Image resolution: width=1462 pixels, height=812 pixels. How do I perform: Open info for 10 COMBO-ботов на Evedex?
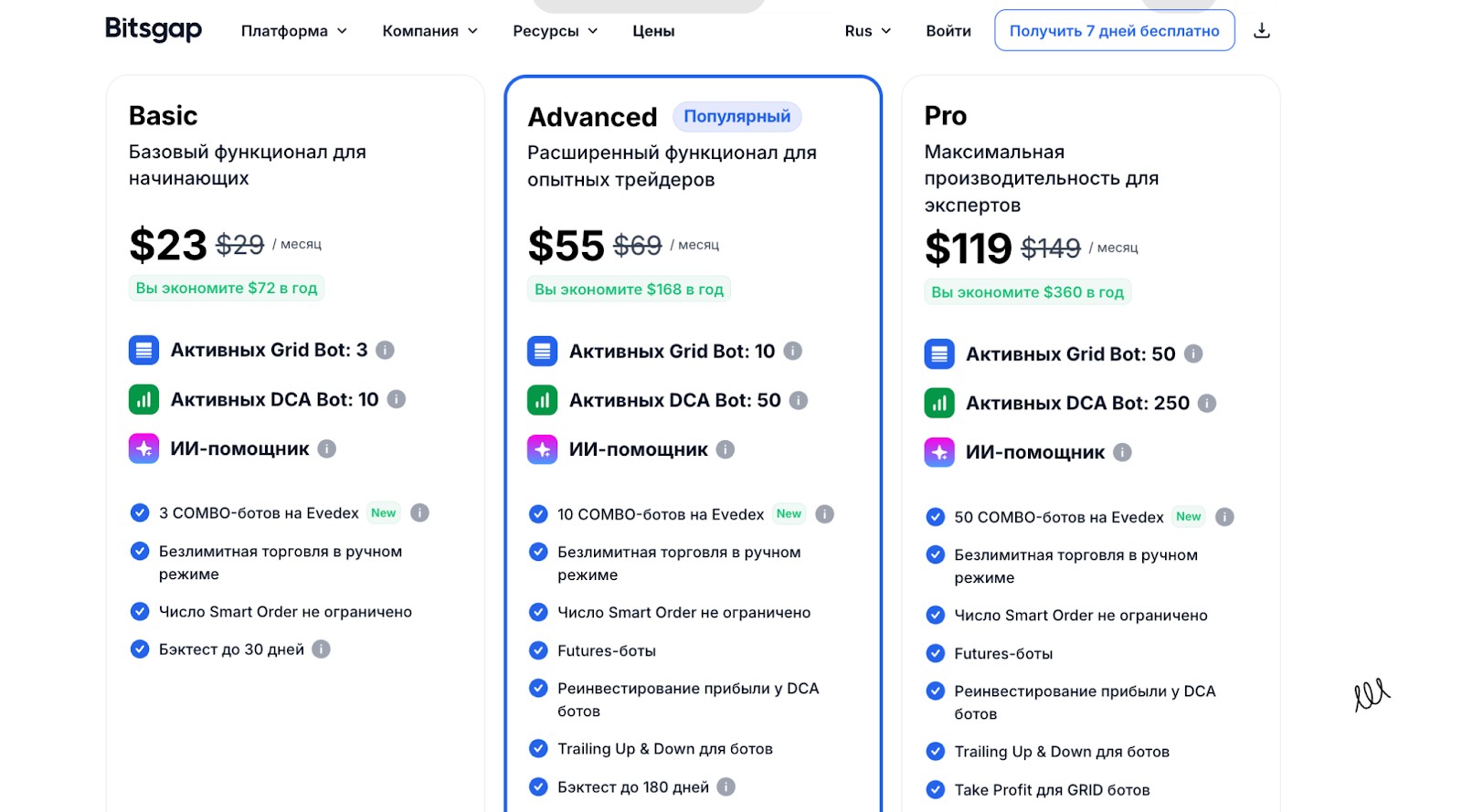[x=825, y=514]
